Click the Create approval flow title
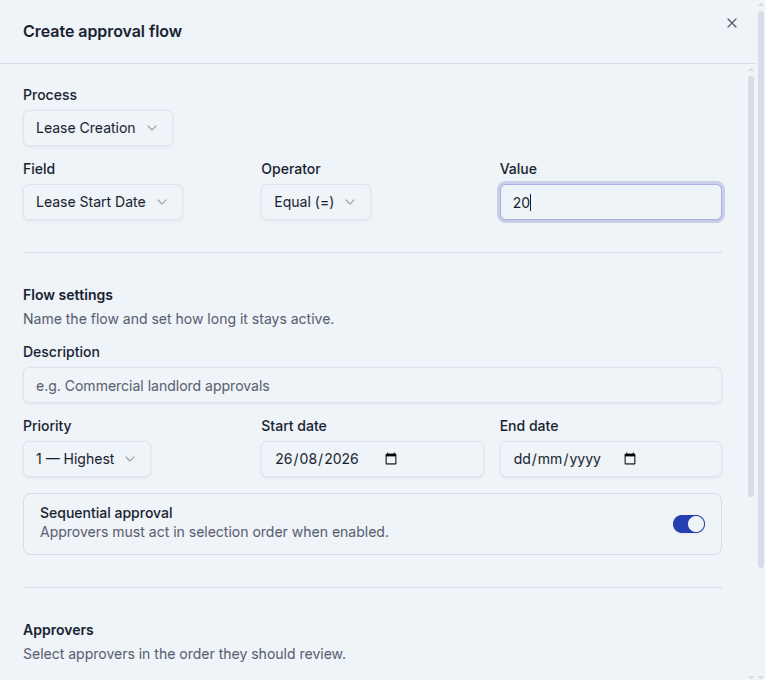This screenshot has height=680, width=765. [x=102, y=31]
